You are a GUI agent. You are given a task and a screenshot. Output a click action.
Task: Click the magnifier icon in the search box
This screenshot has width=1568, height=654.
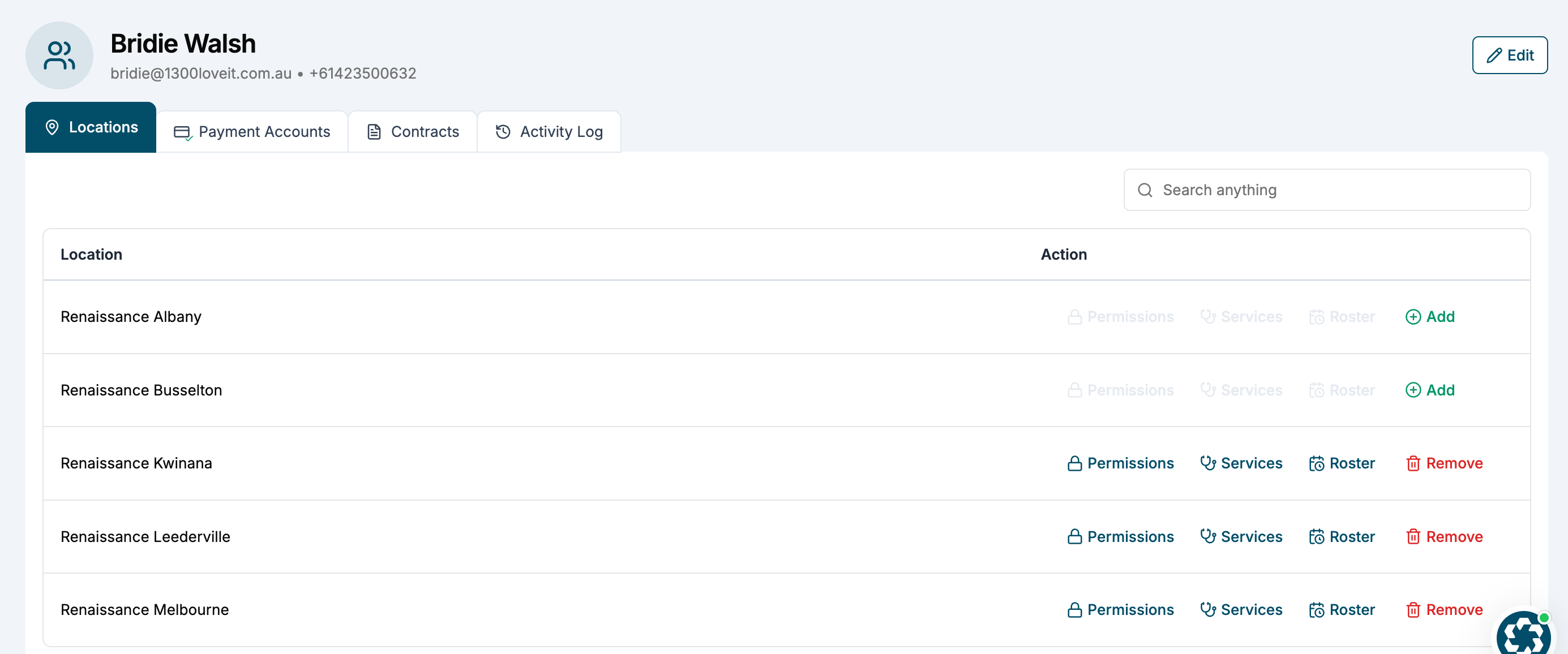pos(1145,191)
